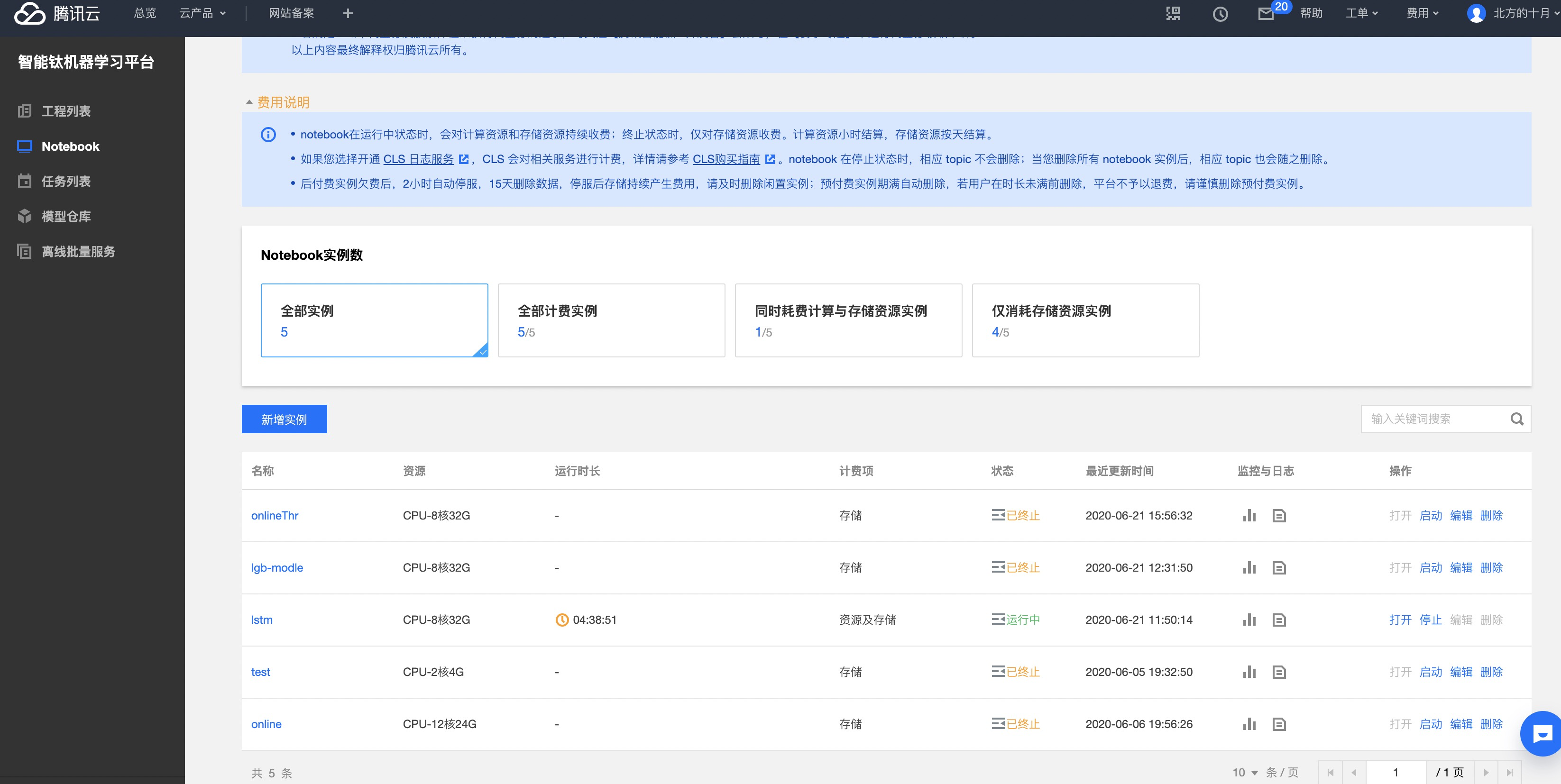Select the 仅消耗存储资源实例 card
1561x784 pixels.
pos(1085,320)
